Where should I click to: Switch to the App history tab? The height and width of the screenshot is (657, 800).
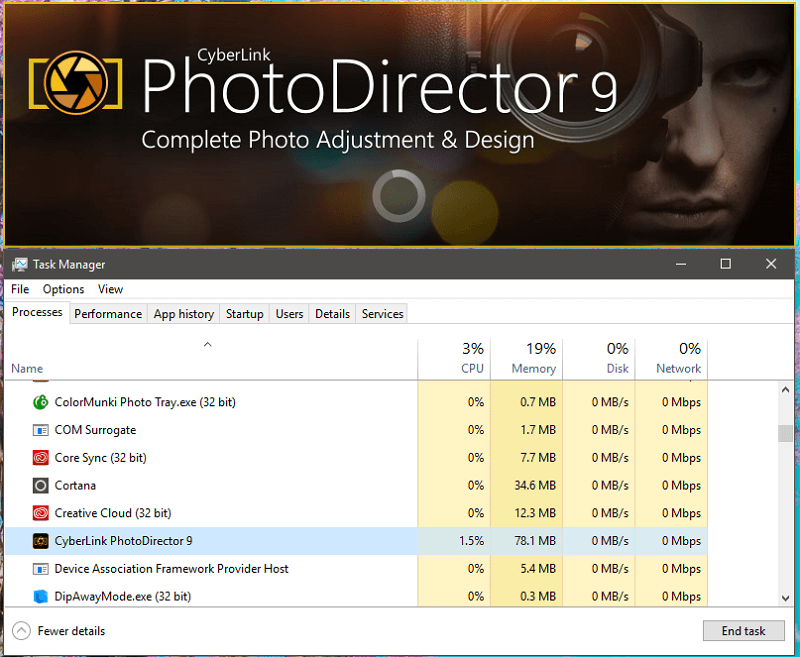point(184,314)
